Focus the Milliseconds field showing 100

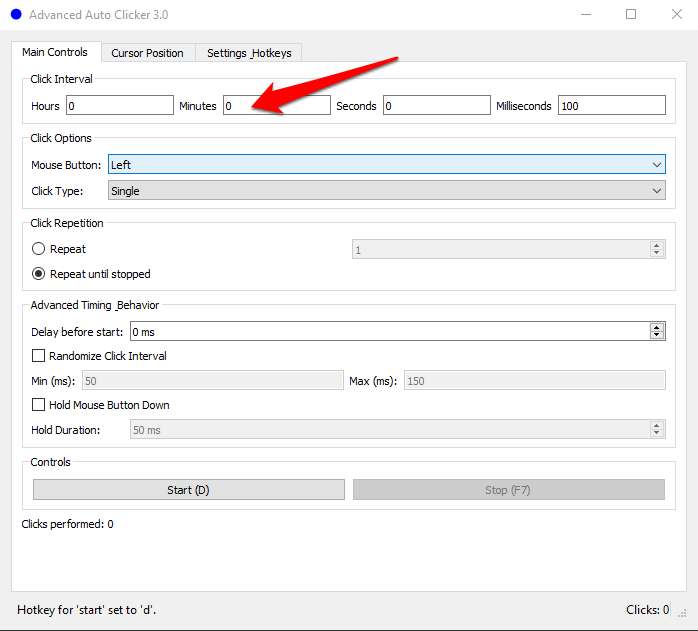(x=612, y=105)
